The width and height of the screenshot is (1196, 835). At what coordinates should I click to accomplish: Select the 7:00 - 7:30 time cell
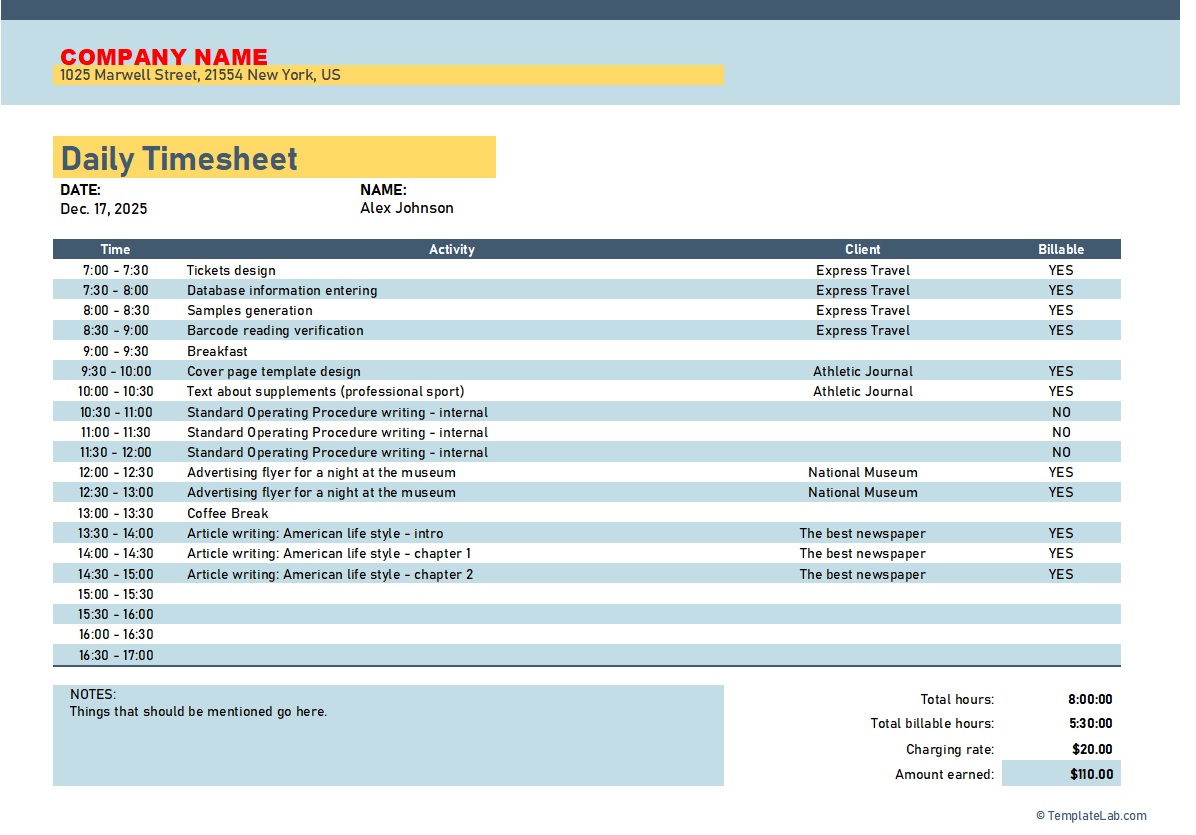click(116, 271)
